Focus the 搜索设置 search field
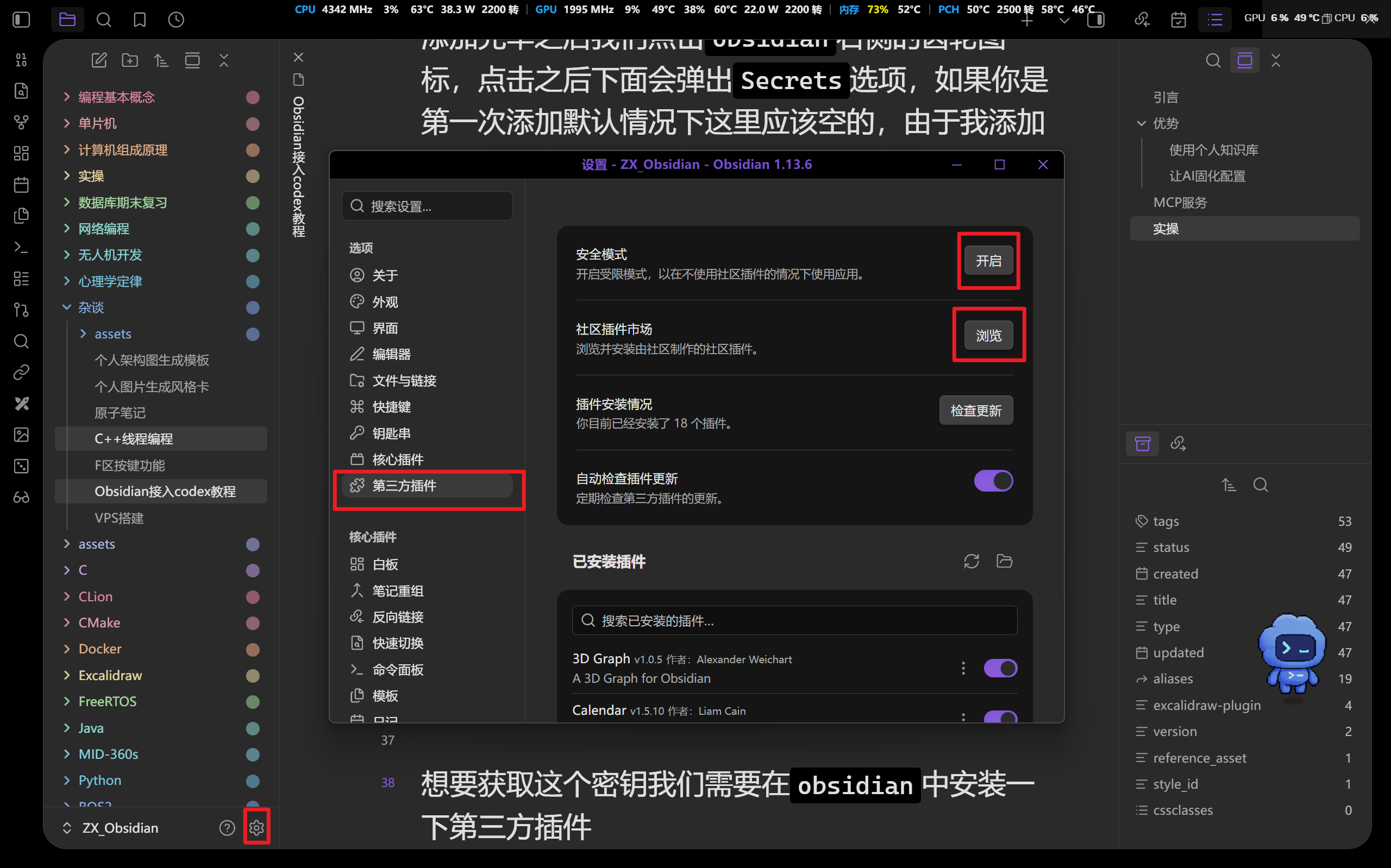 pyautogui.click(x=427, y=205)
